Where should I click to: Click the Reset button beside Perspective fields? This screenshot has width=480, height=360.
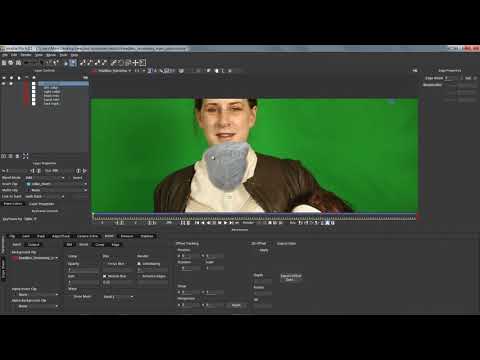(x=236, y=305)
